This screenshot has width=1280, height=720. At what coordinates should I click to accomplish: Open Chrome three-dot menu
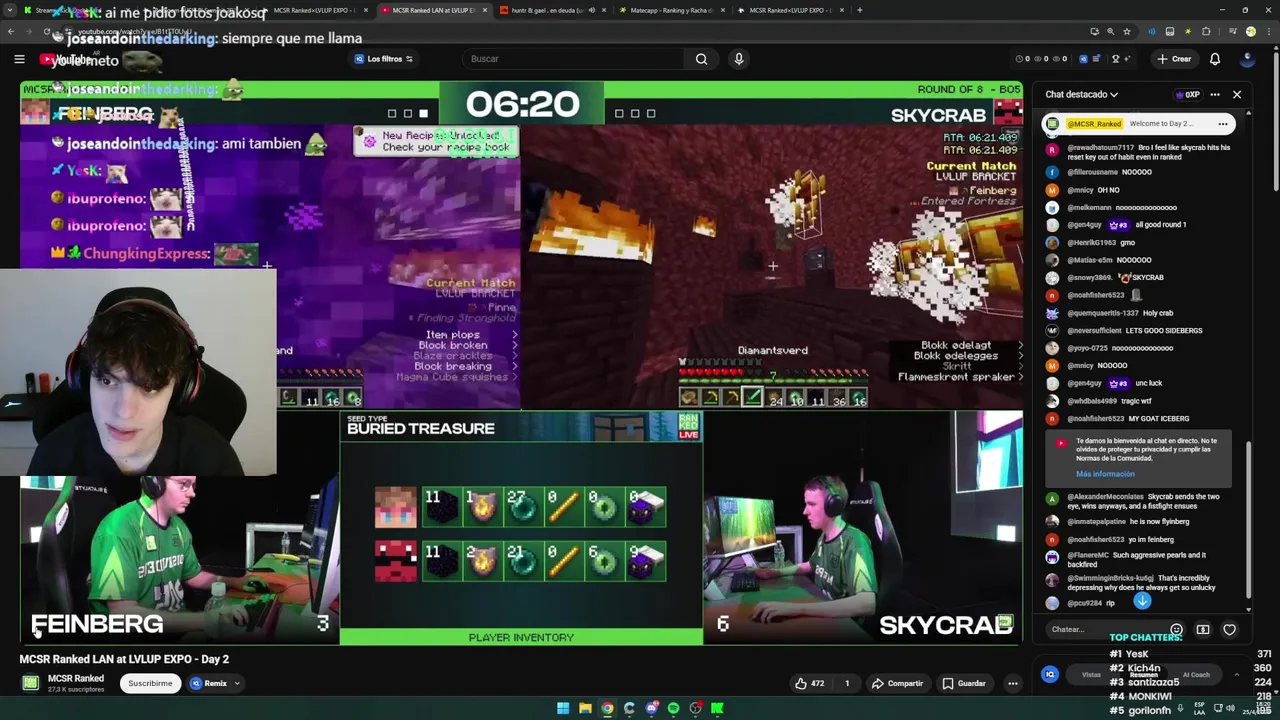click(1269, 31)
